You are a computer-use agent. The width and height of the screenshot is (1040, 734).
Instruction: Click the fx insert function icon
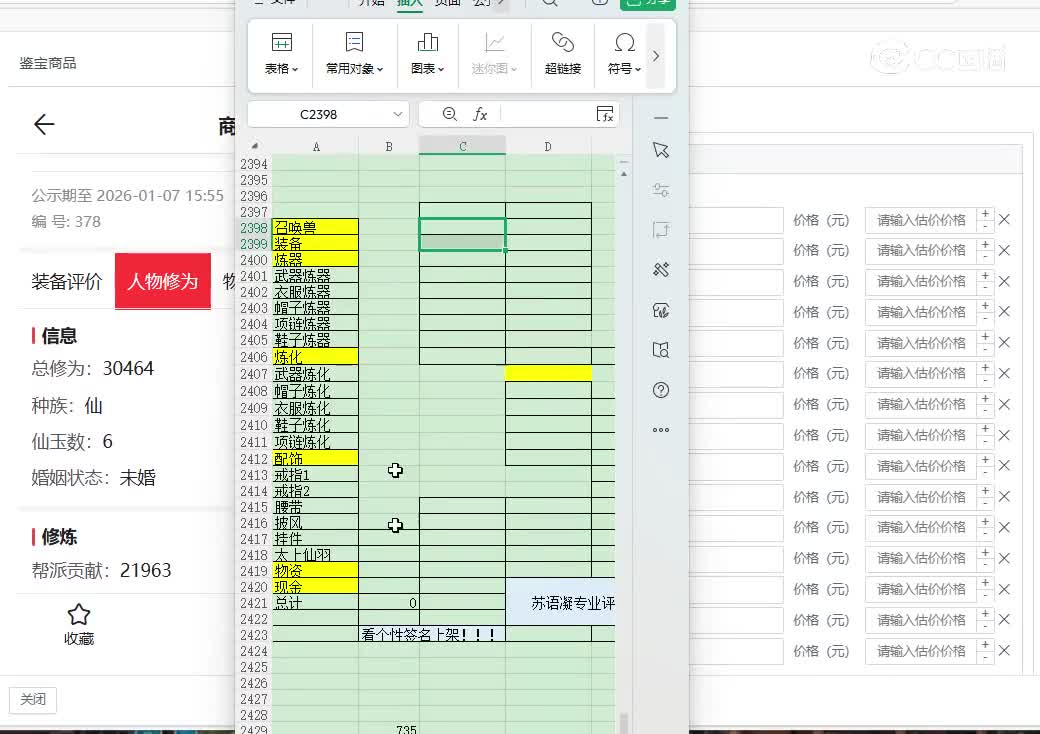tap(480, 114)
